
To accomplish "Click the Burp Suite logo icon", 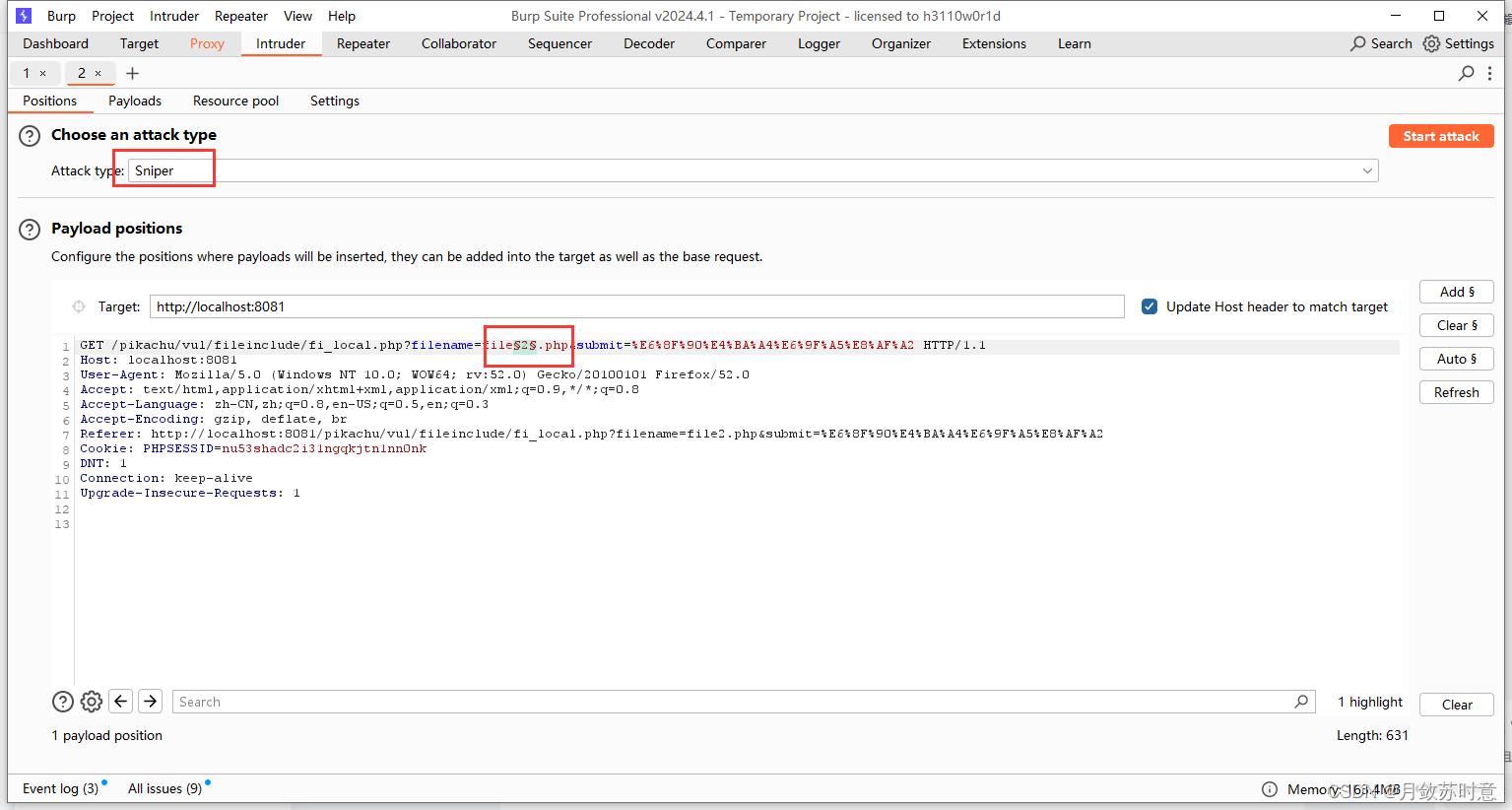I will click(x=24, y=16).
